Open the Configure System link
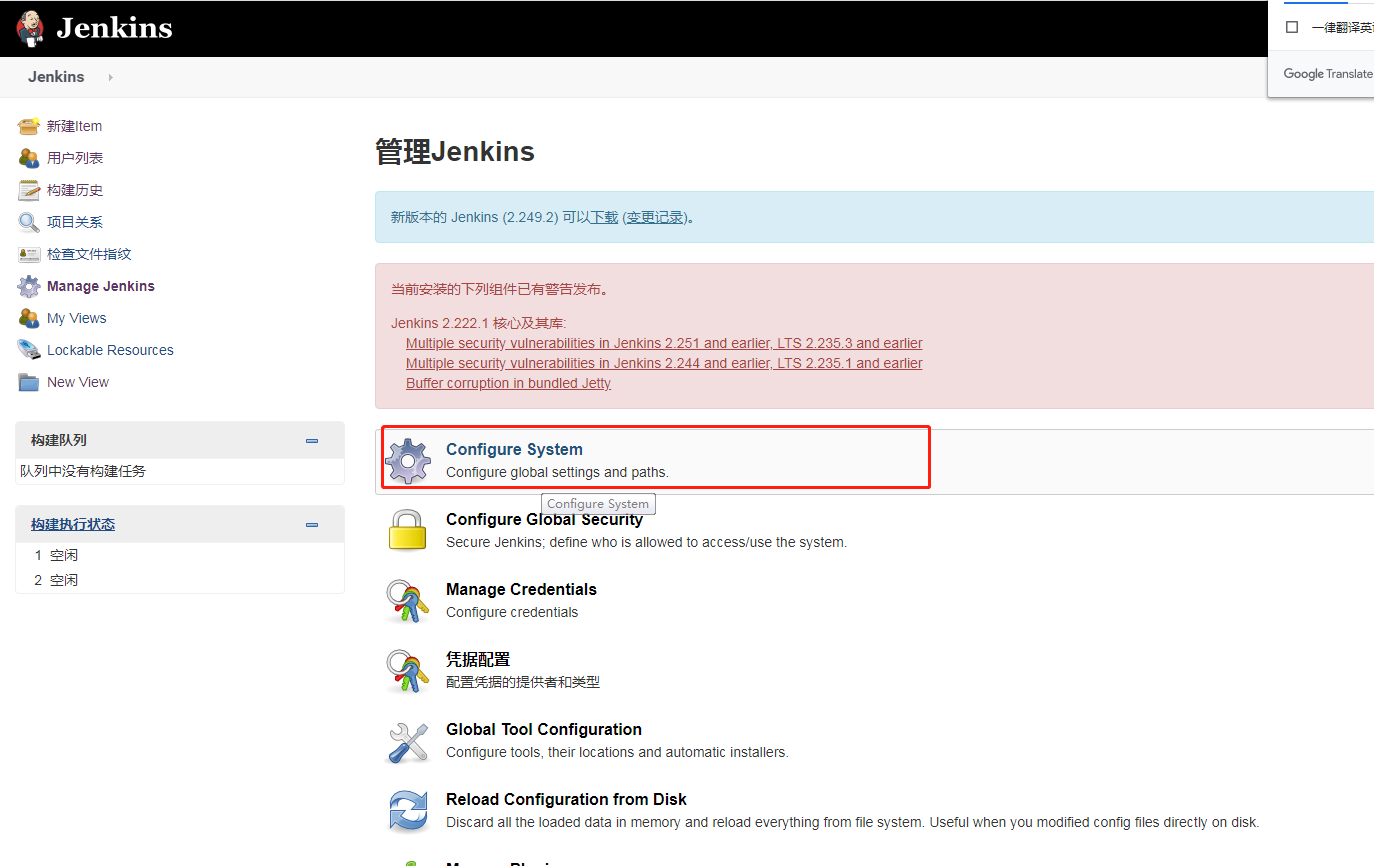 tap(514, 449)
